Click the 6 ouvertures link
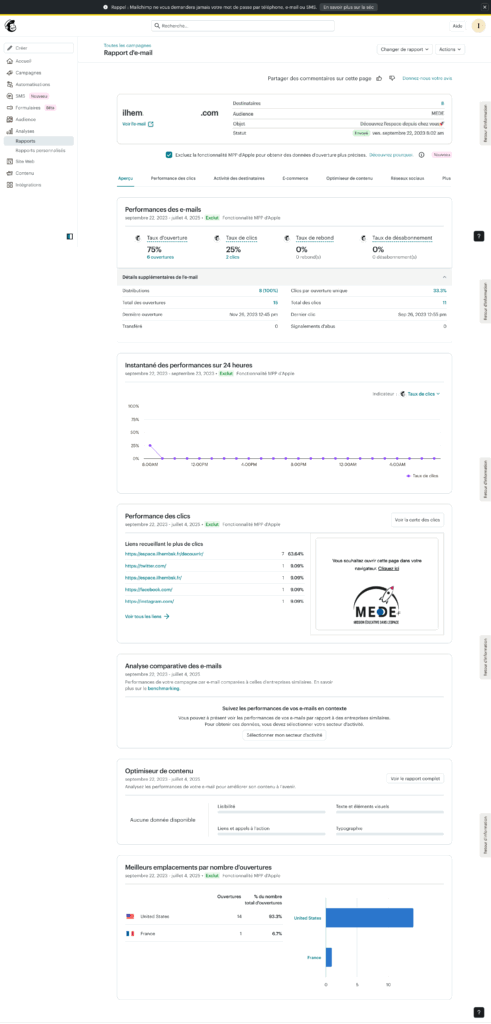Screen dimensions: 491x1024 coord(159,257)
